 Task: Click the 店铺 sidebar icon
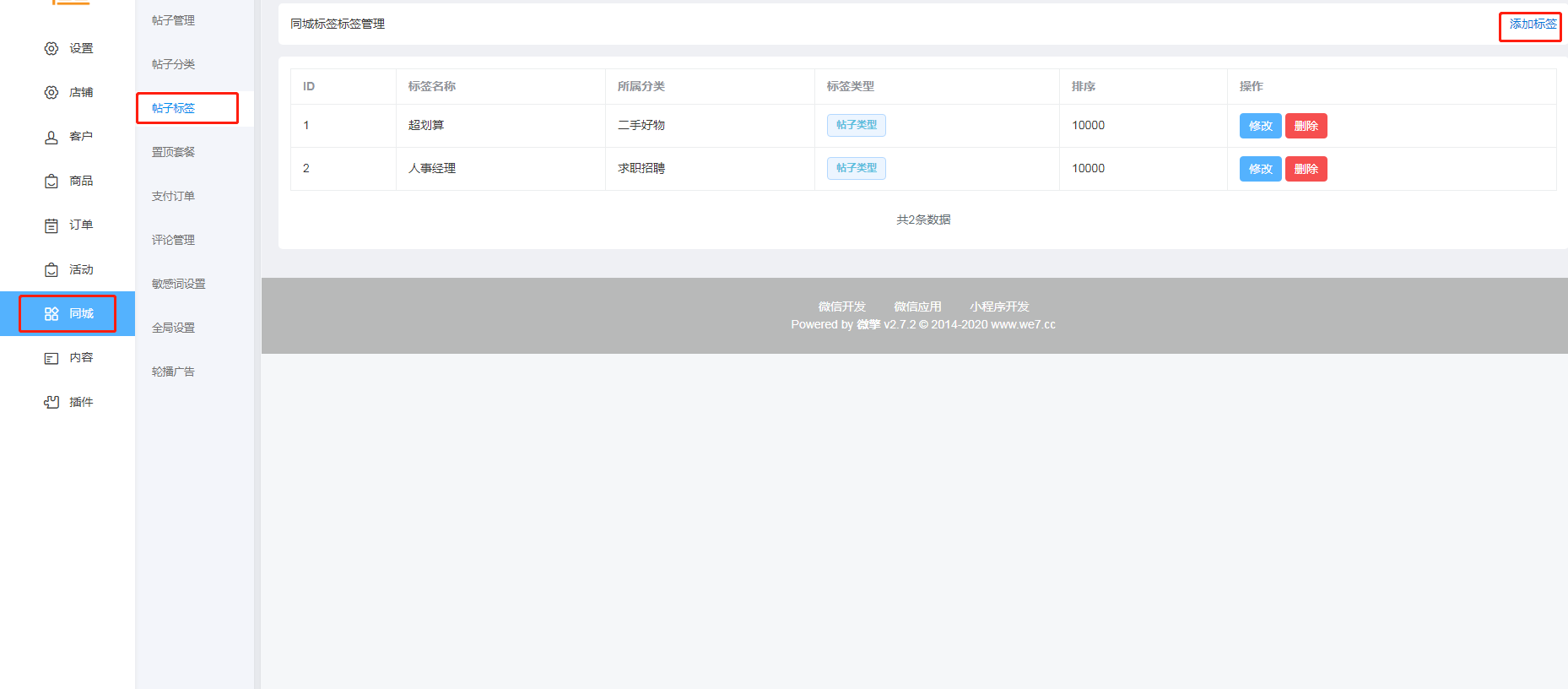point(51,93)
